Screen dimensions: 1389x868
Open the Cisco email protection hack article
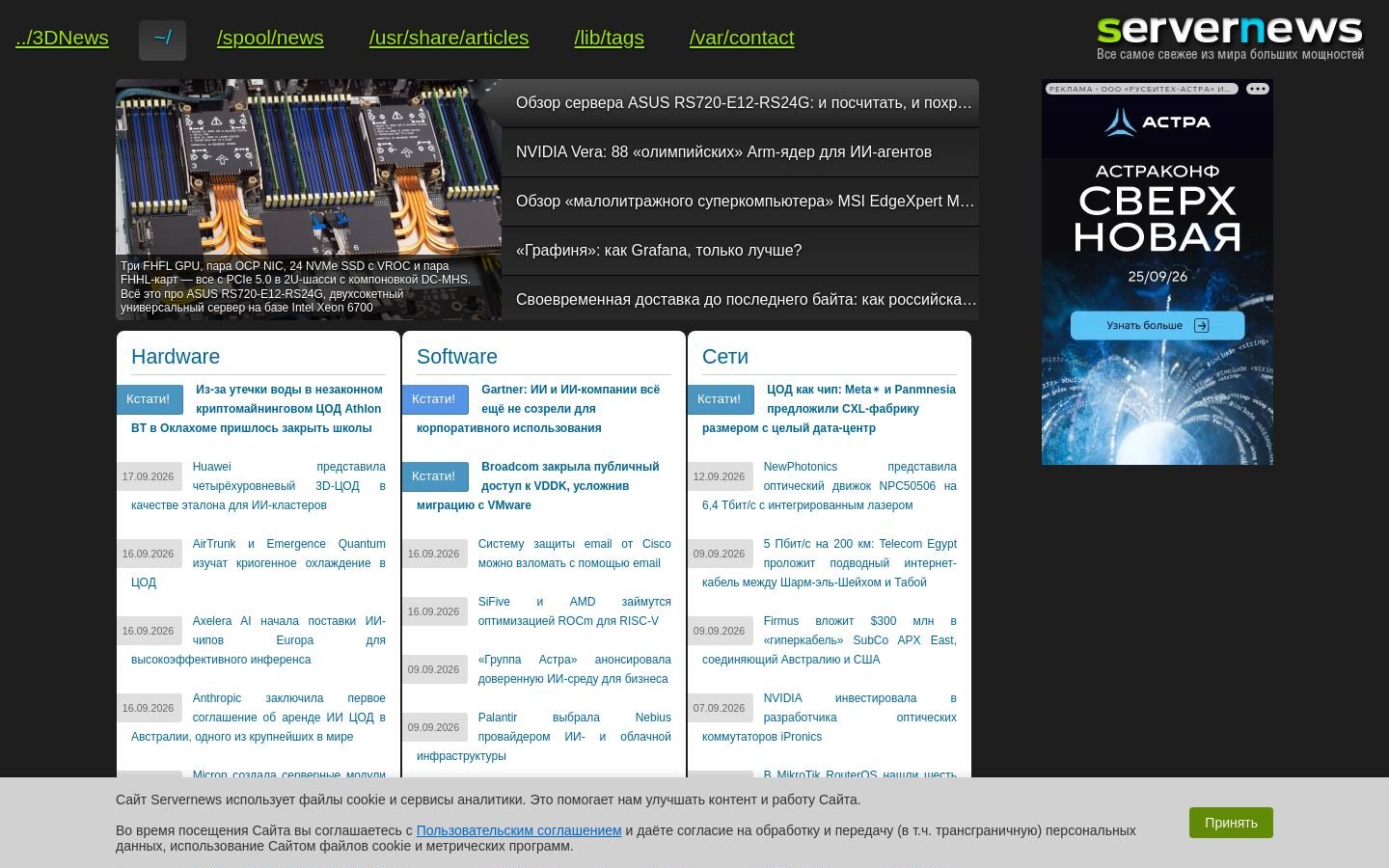pos(574,554)
